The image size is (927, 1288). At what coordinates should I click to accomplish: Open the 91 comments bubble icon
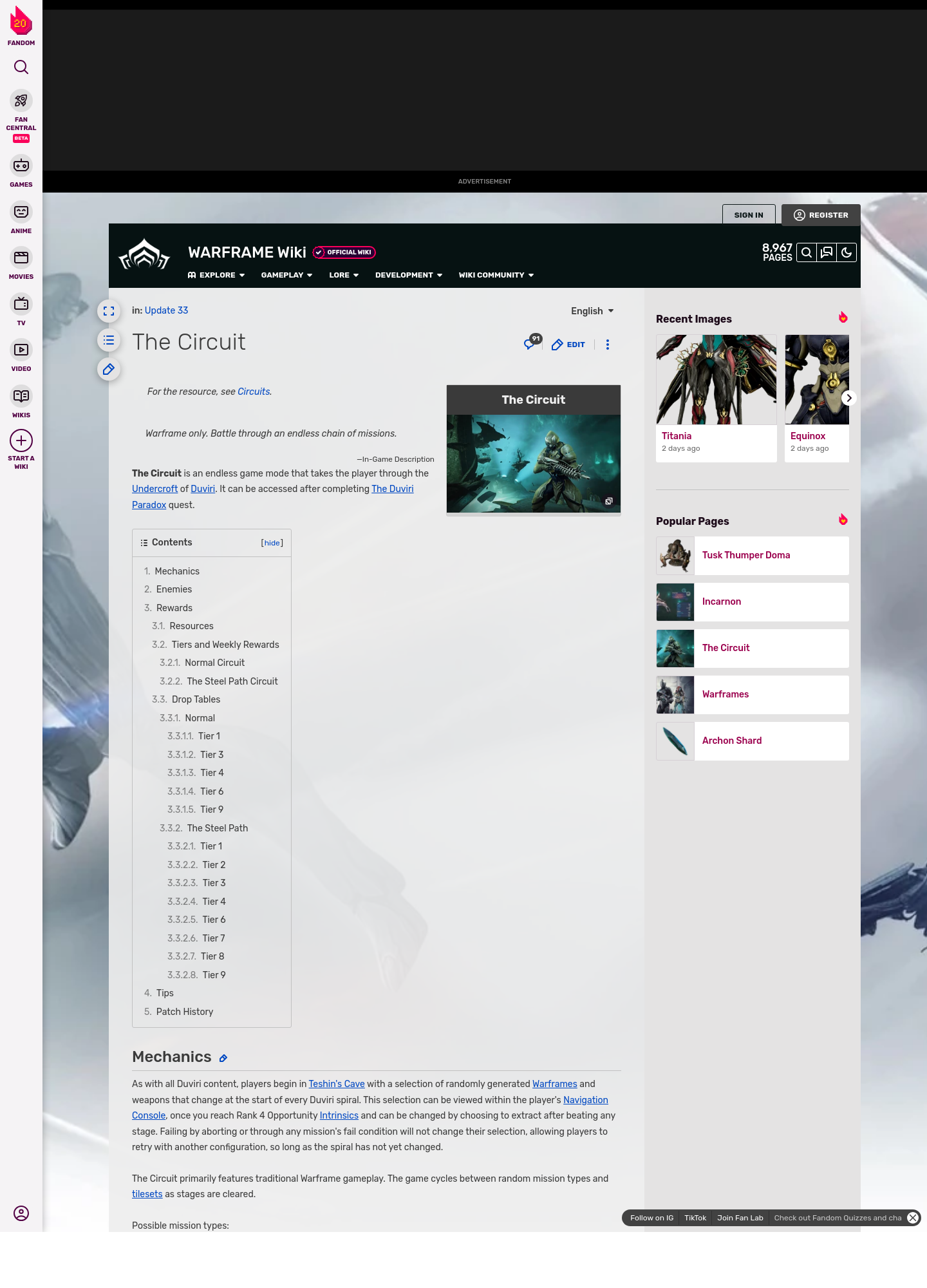[532, 343]
